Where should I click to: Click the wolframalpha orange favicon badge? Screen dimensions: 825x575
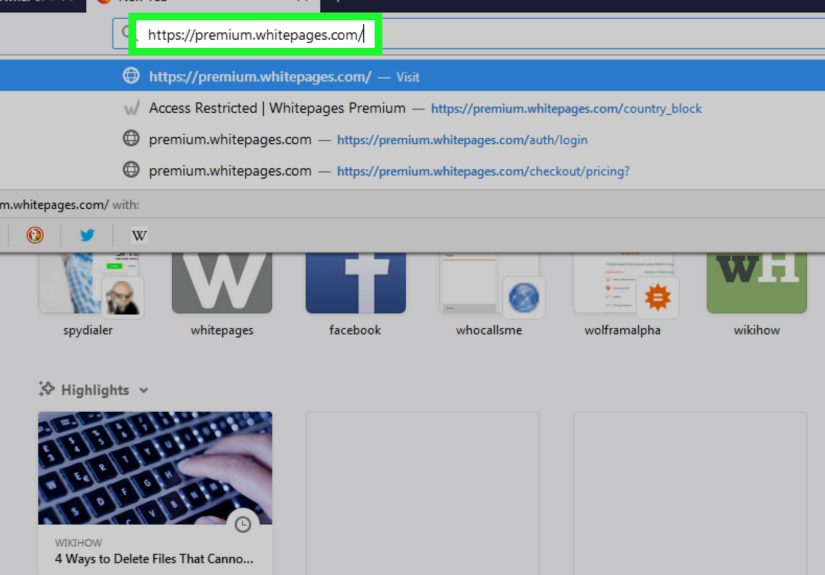click(658, 297)
